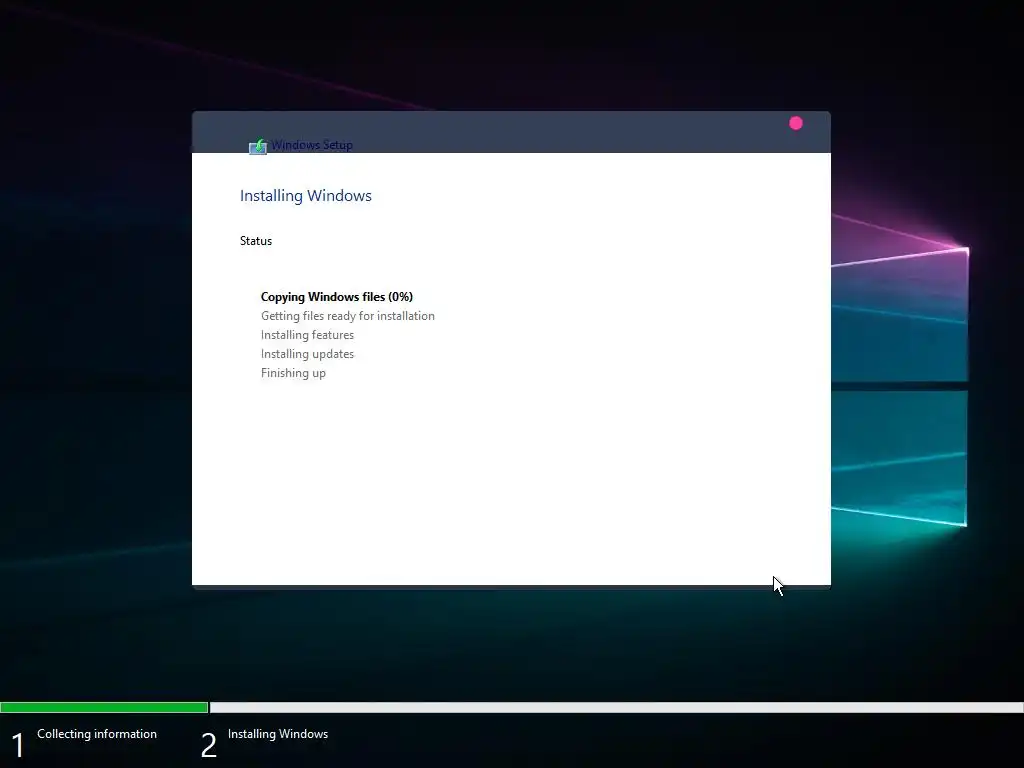Image resolution: width=1024 pixels, height=768 pixels.
Task: Click the Installing updates step
Action: (x=307, y=354)
